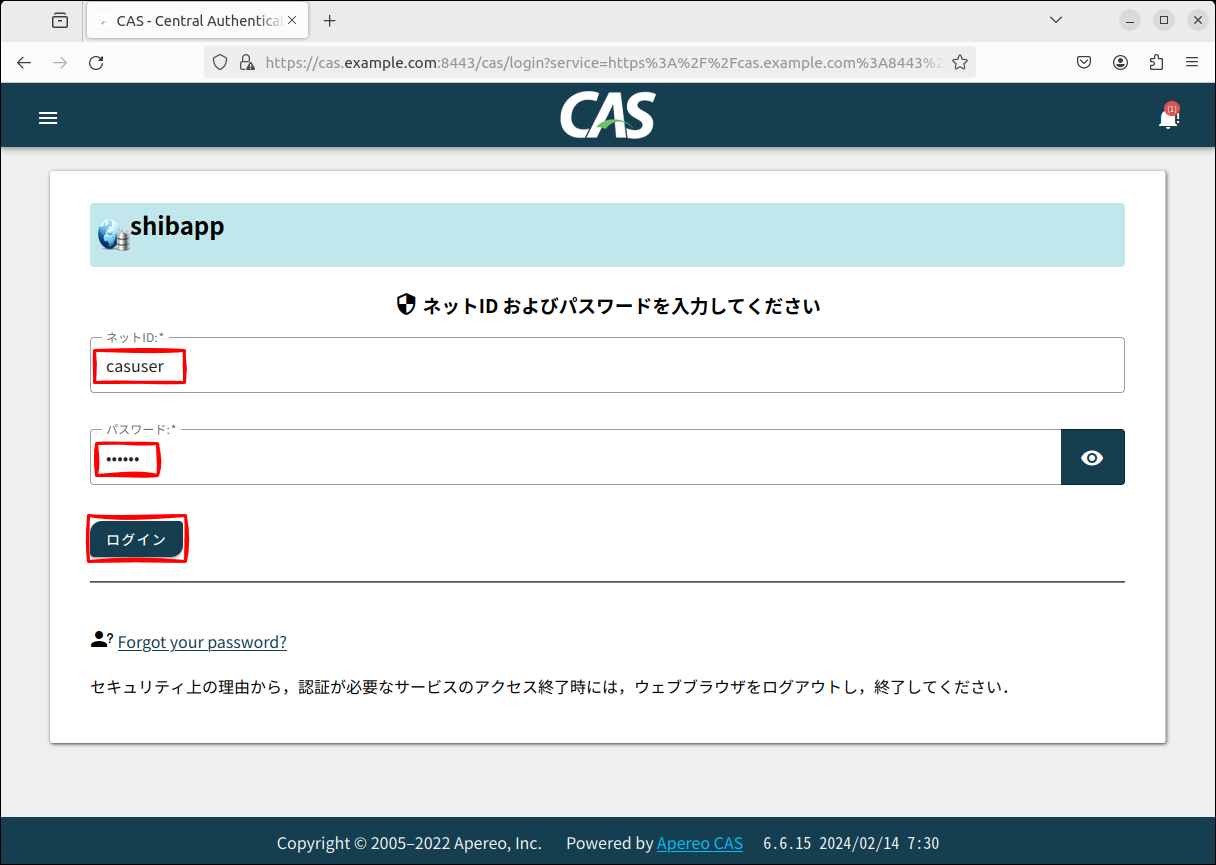Select the CAS login browser tab
1216x865 pixels.
tap(190, 20)
